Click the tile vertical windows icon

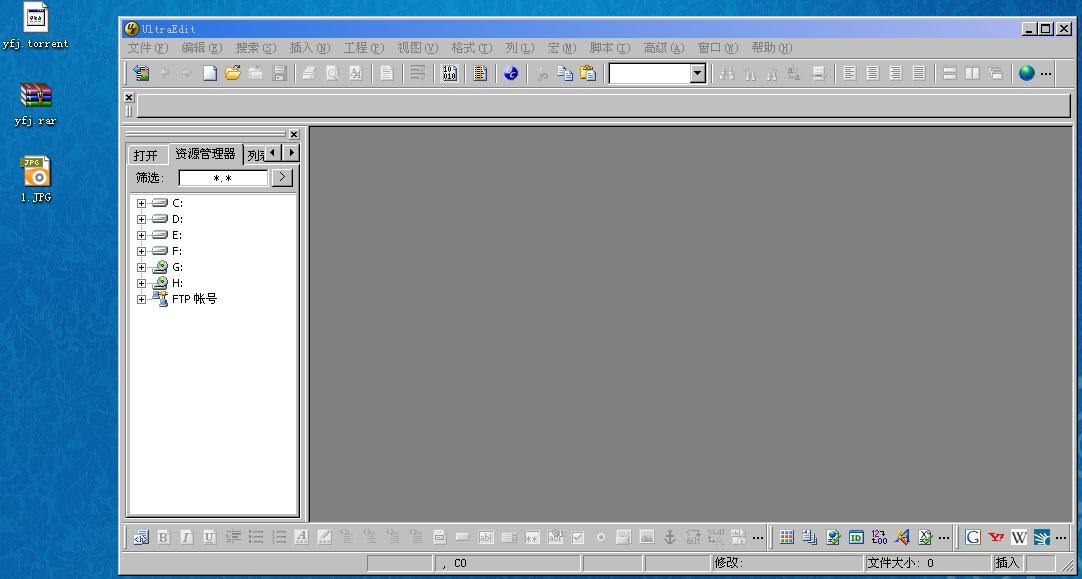[x=972, y=72]
